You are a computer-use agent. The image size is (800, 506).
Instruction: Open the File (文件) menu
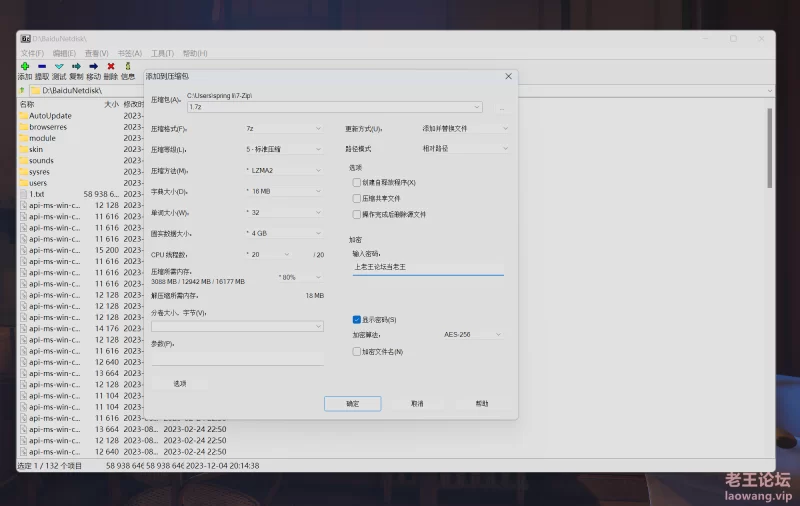32,53
